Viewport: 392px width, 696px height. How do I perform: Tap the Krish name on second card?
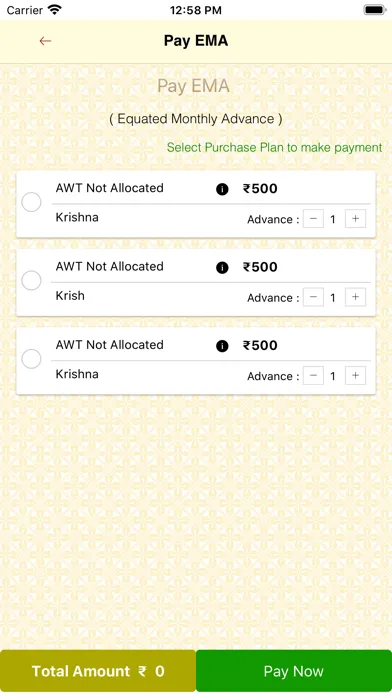[x=70, y=296]
